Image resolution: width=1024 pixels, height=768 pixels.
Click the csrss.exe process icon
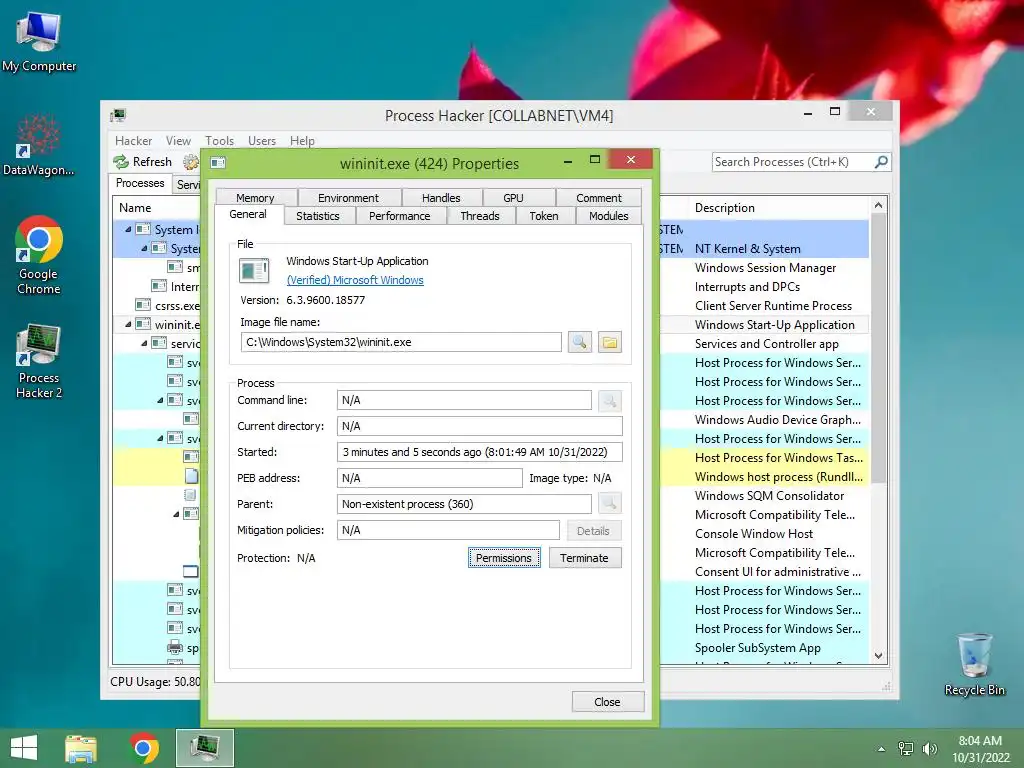tap(143, 305)
